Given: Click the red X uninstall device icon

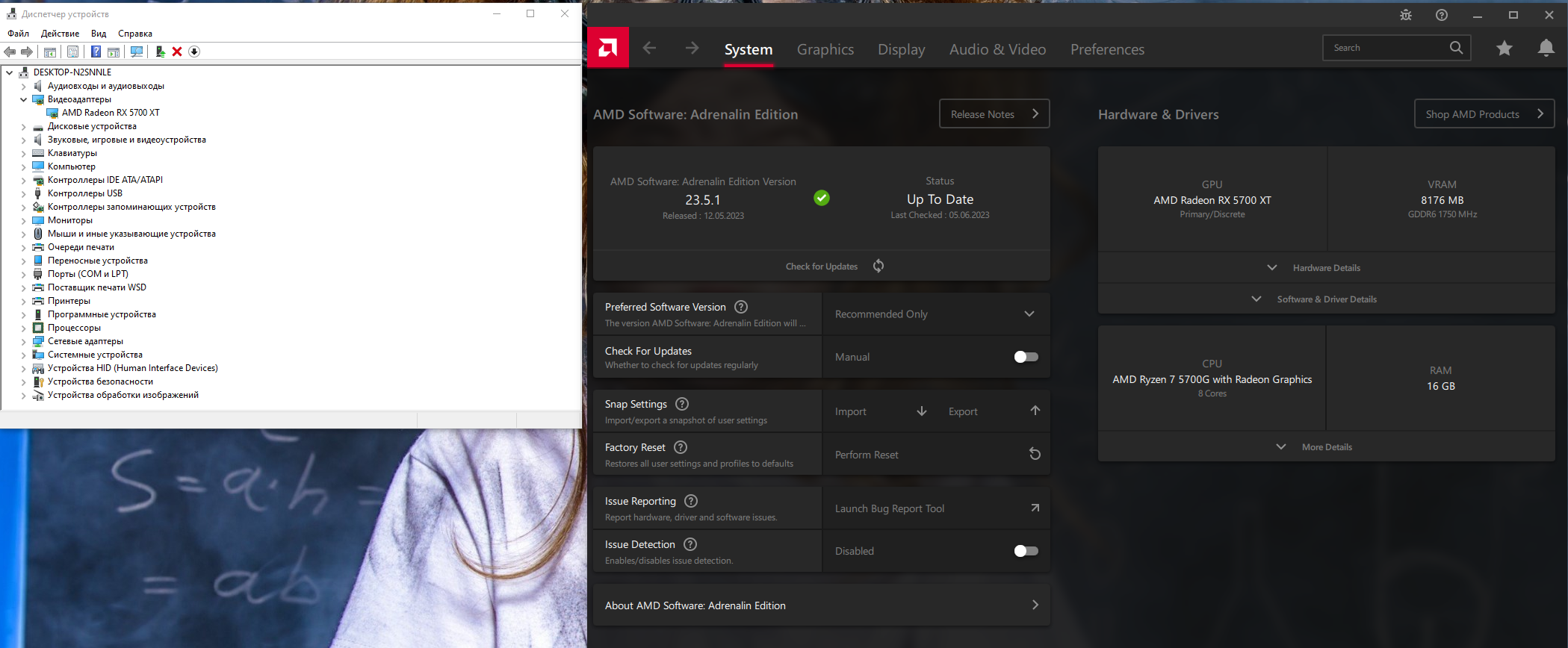Looking at the screenshot, I should pyautogui.click(x=177, y=52).
